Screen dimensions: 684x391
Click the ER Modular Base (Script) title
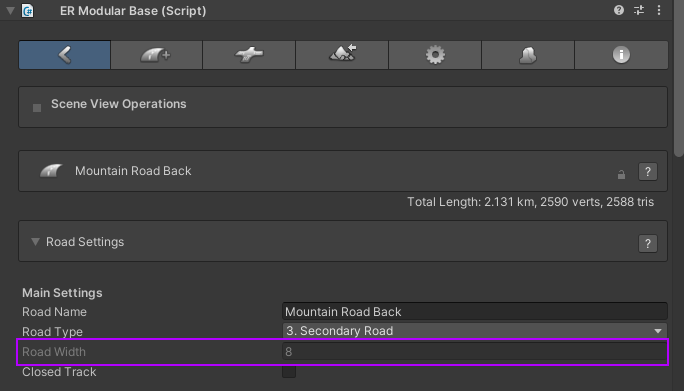coord(133,10)
